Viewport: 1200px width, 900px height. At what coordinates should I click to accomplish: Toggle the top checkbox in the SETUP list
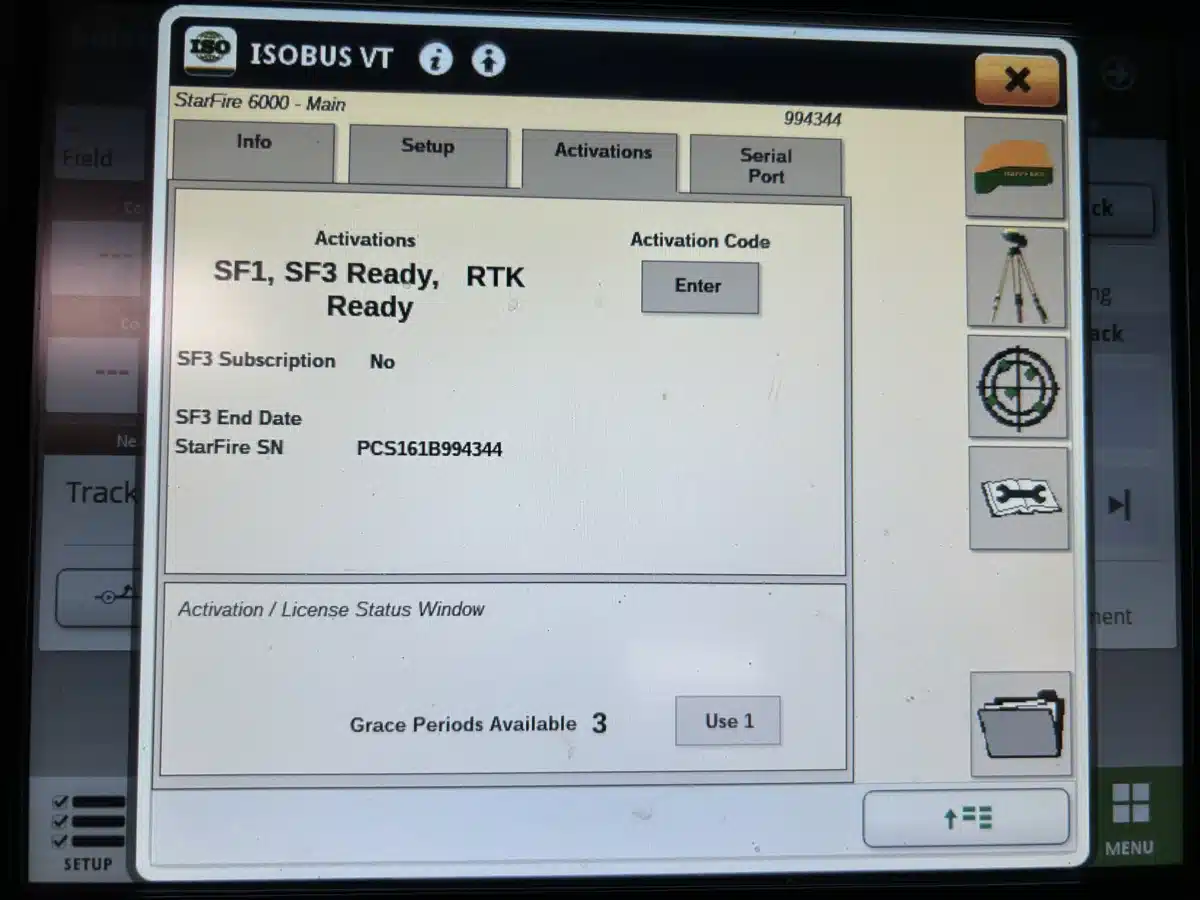[x=60, y=800]
